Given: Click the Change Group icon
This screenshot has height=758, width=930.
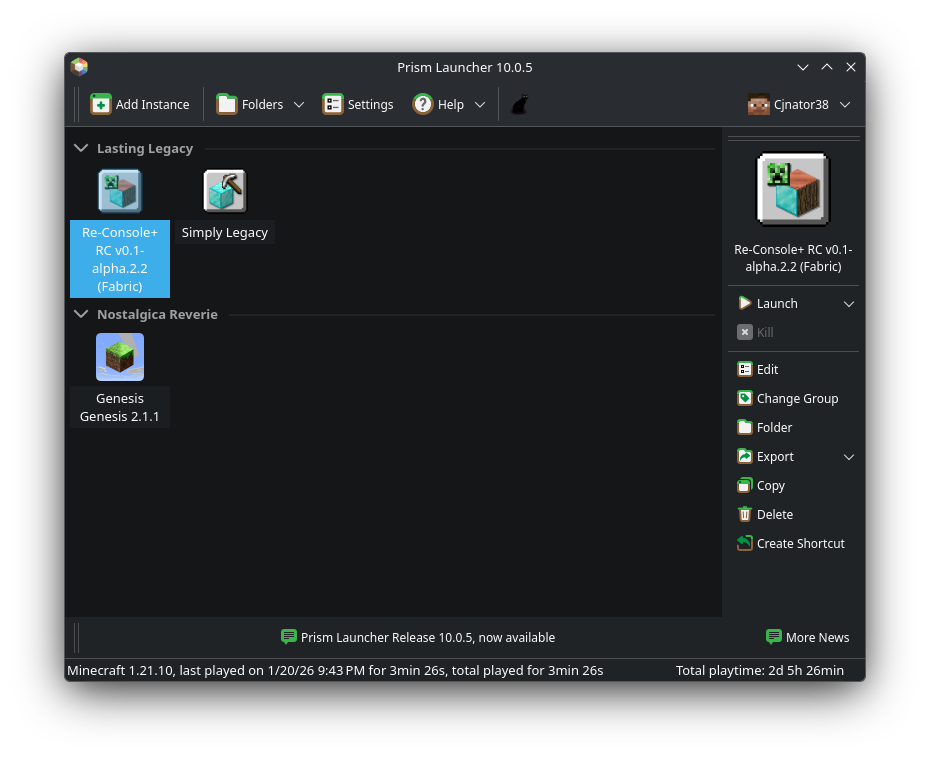Looking at the screenshot, I should [743, 398].
